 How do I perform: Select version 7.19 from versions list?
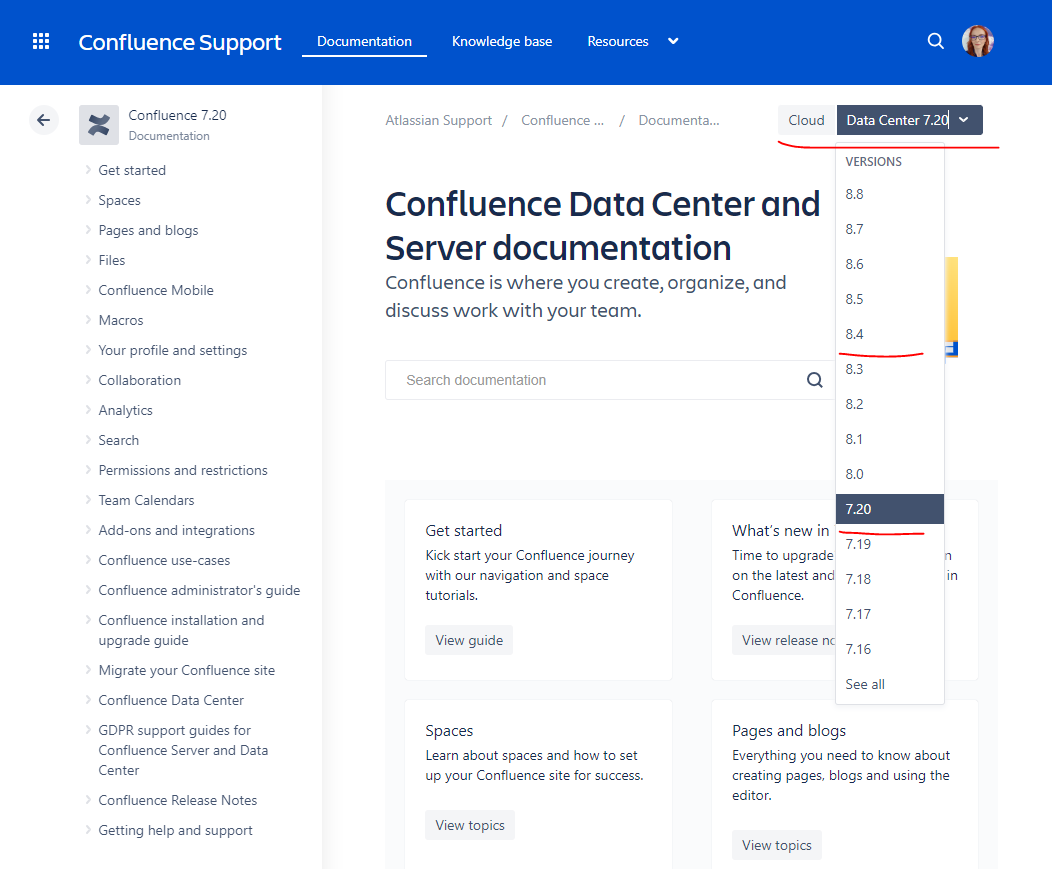point(858,544)
